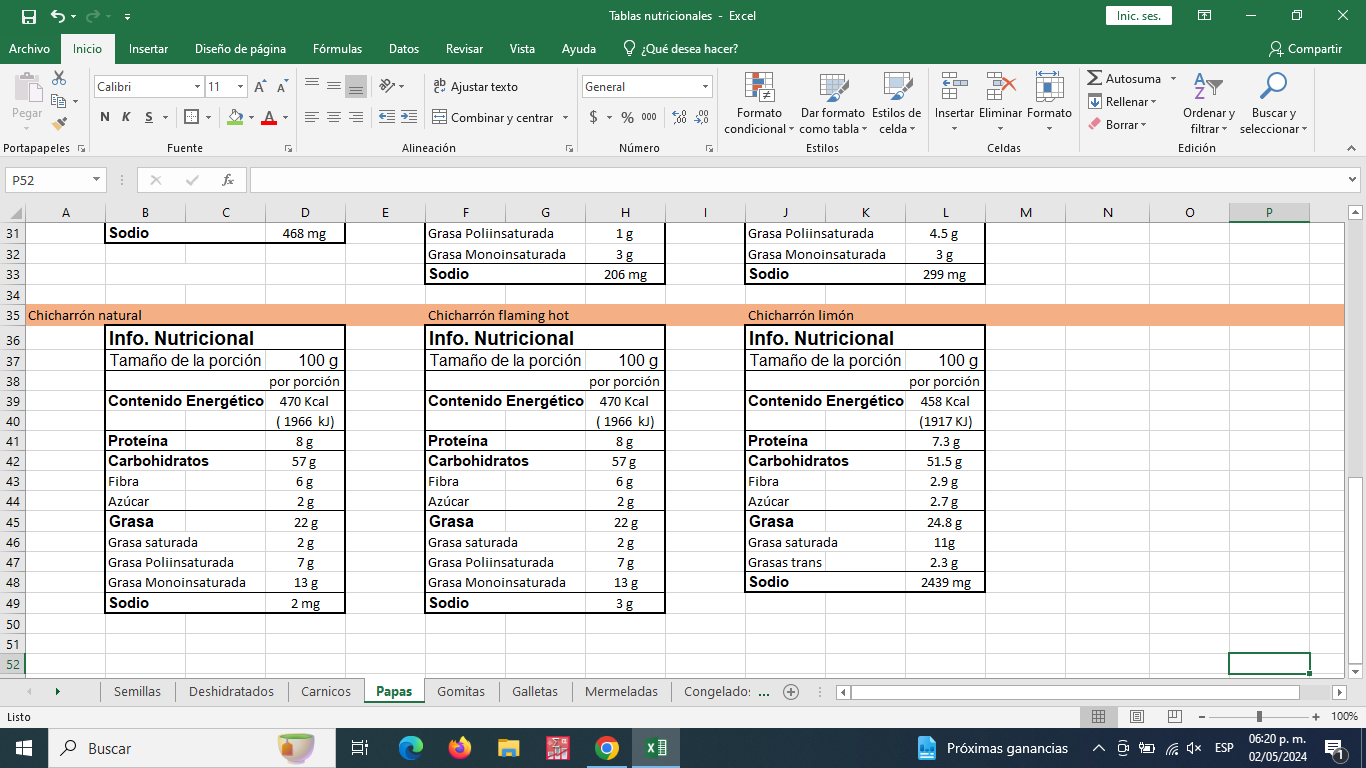Switch to Diseño de página tab
The width and height of the screenshot is (1366, 768).
pyautogui.click(x=240, y=48)
